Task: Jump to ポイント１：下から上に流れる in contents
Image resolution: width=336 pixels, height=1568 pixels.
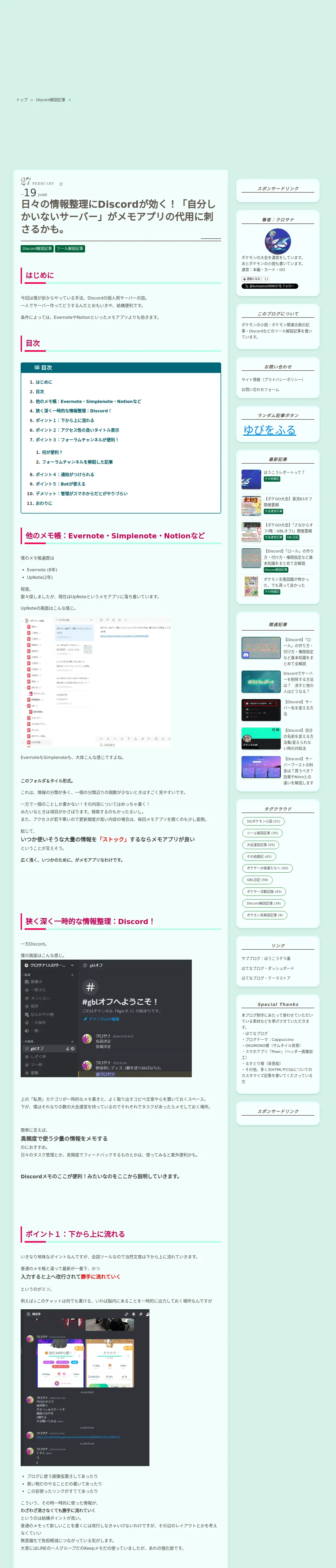Action: coord(65,420)
